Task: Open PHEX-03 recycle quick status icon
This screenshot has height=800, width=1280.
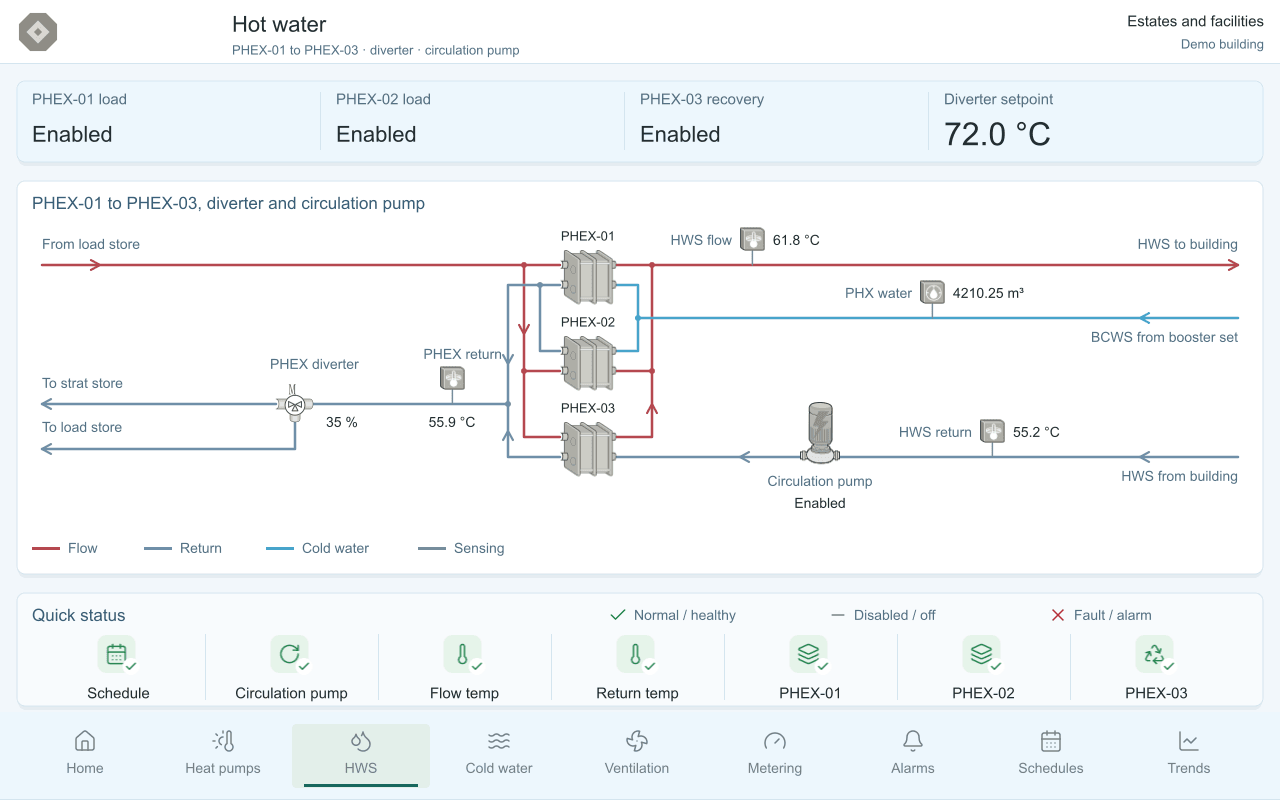Action: pos(1156,655)
